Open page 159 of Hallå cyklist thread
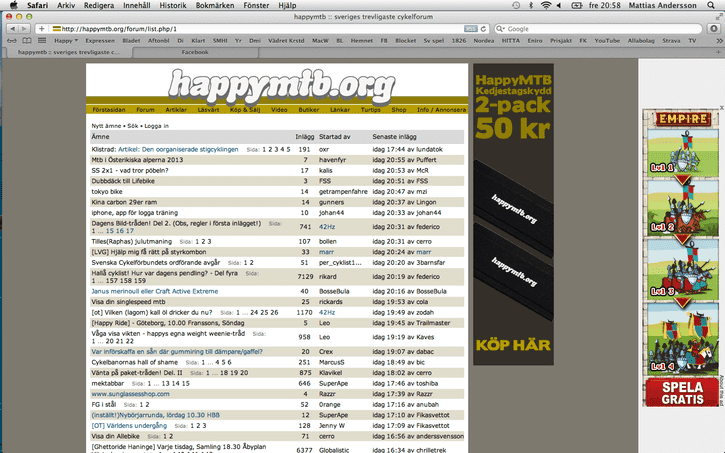The width and height of the screenshot is (725, 453). tap(140, 281)
